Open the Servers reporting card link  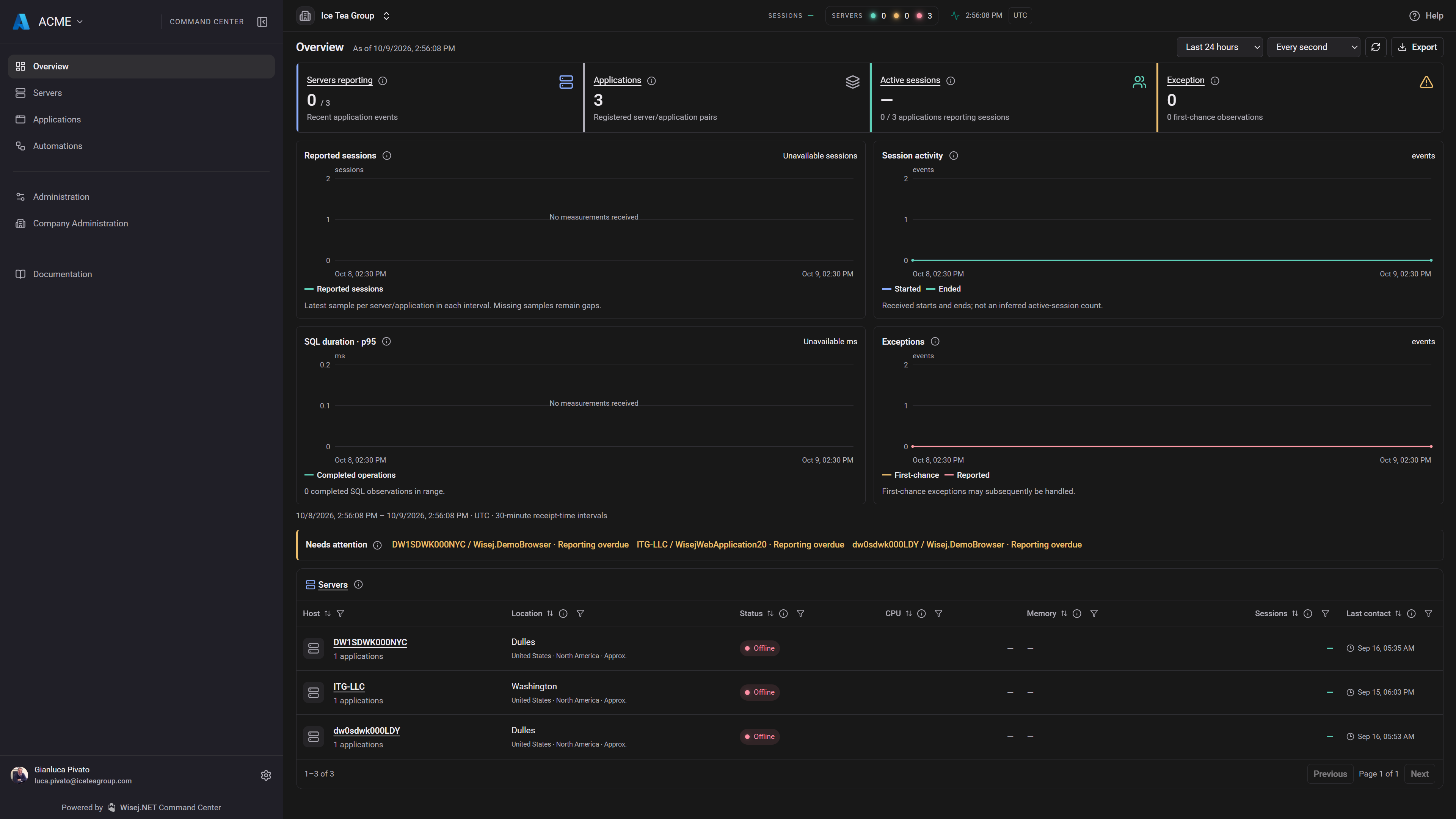[340, 80]
